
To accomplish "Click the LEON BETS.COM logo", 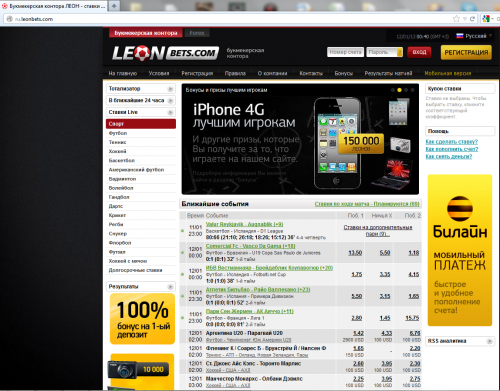I will tap(165, 53).
